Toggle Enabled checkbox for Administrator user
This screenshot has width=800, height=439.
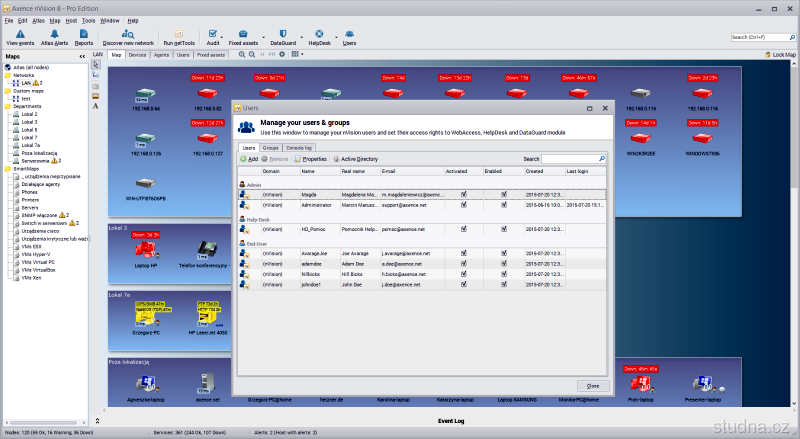coord(504,204)
